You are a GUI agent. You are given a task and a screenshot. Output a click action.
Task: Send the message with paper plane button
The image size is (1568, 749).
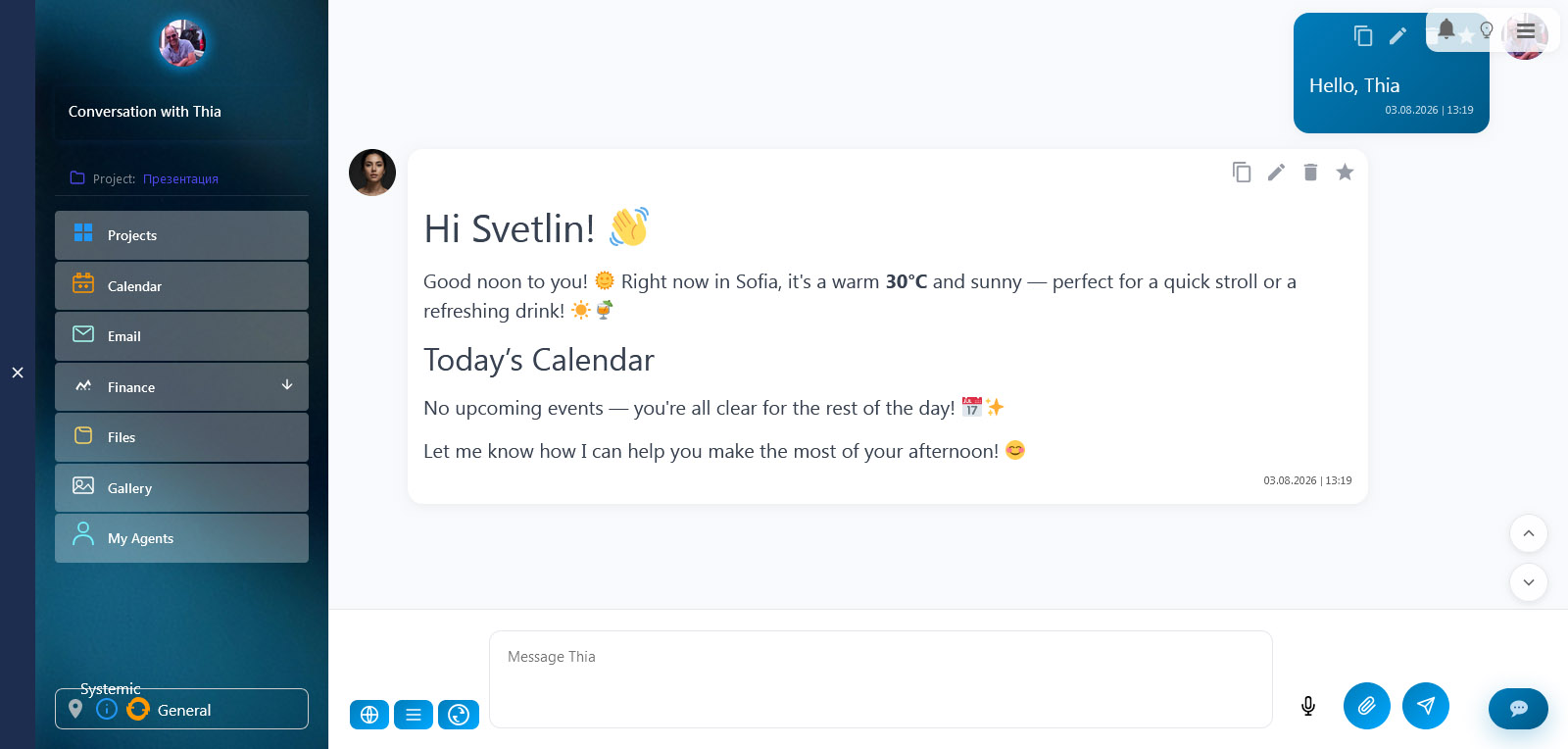click(1426, 706)
